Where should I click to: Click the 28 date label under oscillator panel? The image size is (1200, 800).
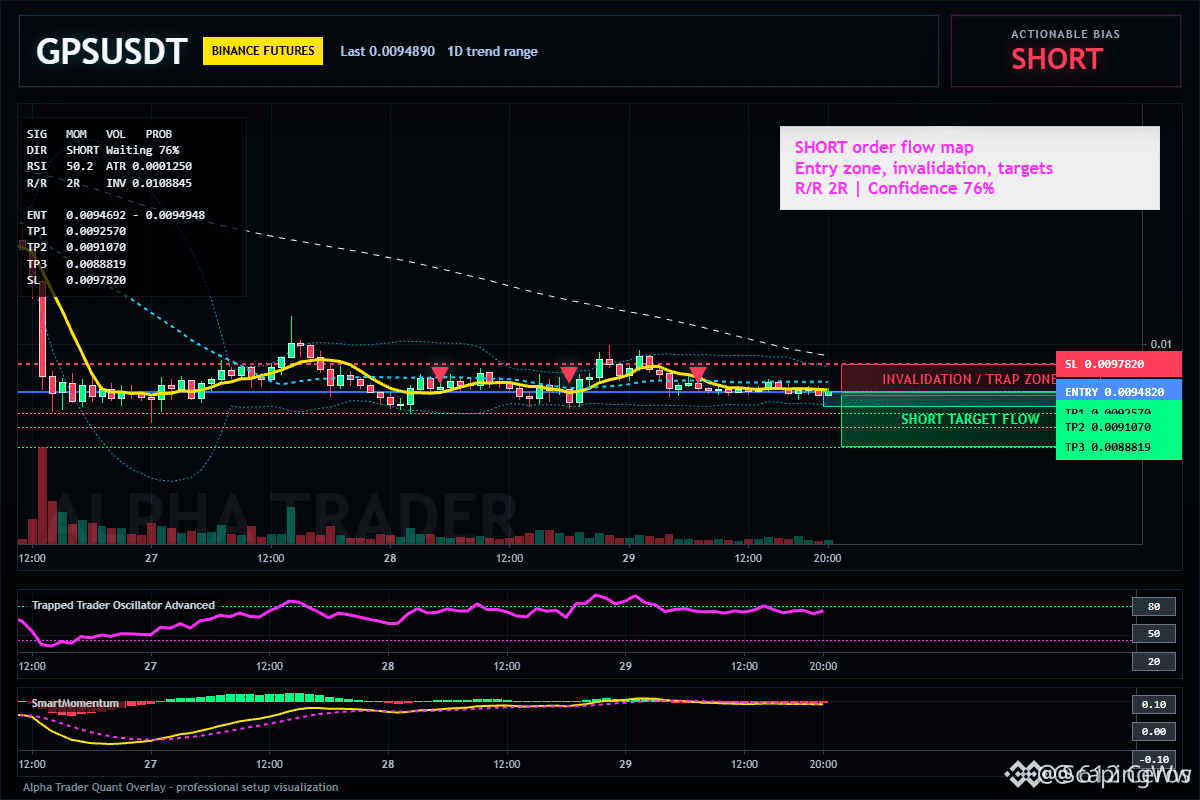(388, 665)
